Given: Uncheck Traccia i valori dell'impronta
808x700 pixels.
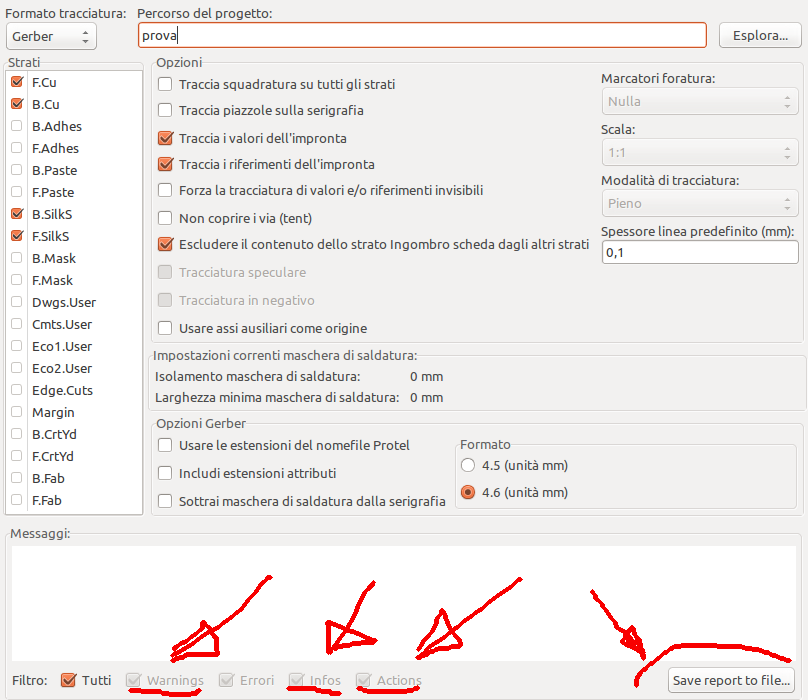Looking at the screenshot, I should click(x=166, y=138).
